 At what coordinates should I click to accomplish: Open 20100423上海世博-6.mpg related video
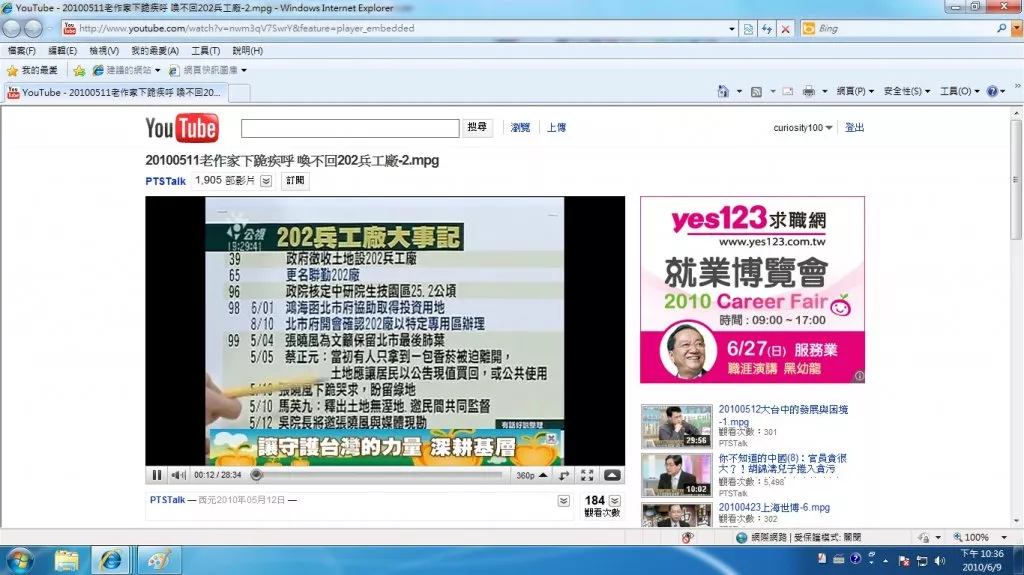[774, 507]
